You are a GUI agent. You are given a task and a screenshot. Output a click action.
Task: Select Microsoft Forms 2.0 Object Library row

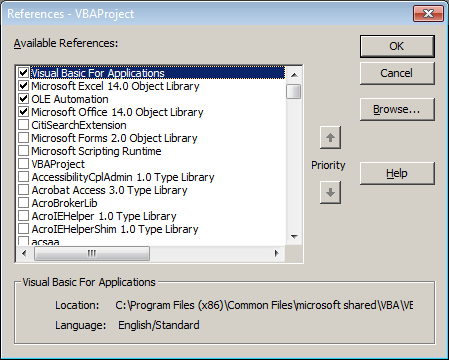point(114,138)
